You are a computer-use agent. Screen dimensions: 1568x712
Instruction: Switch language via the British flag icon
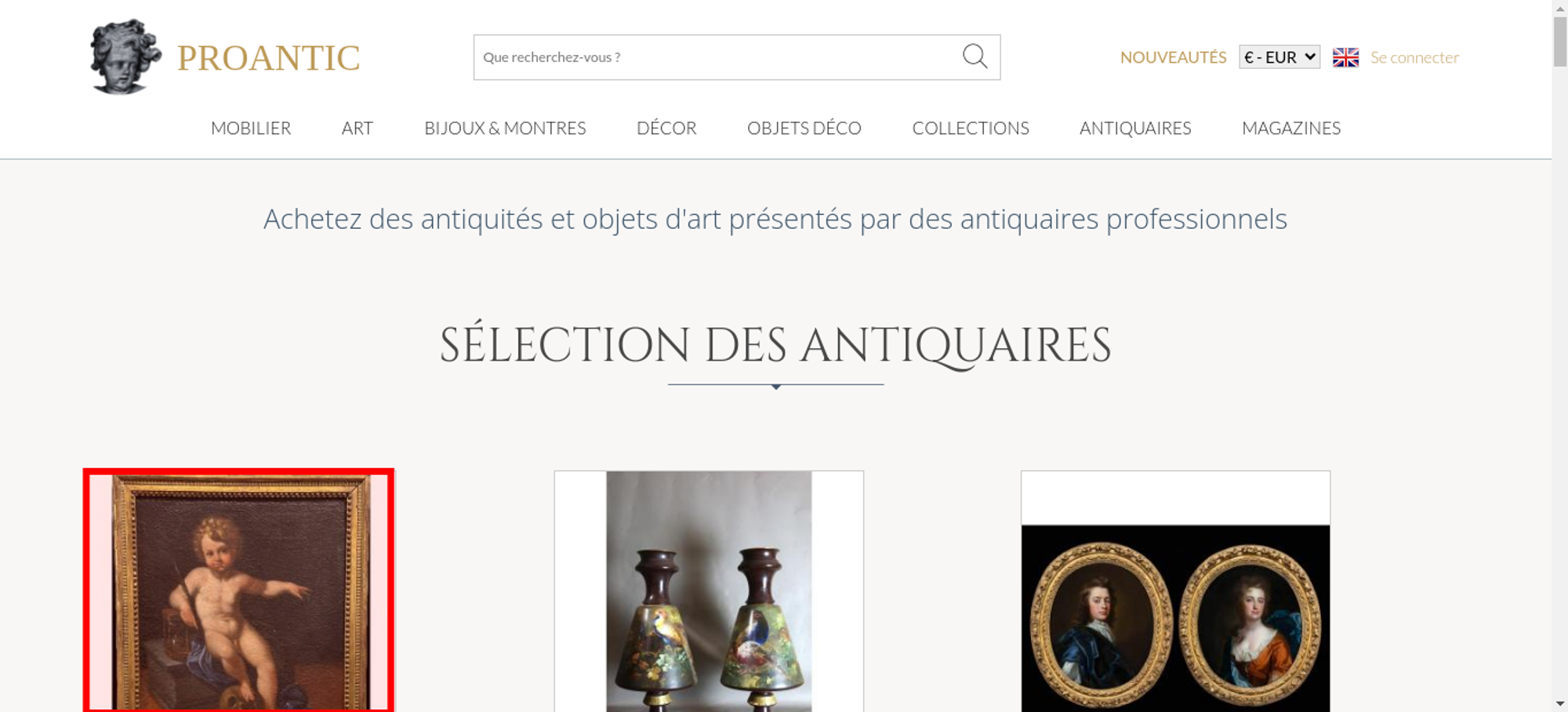pos(1345,57)
